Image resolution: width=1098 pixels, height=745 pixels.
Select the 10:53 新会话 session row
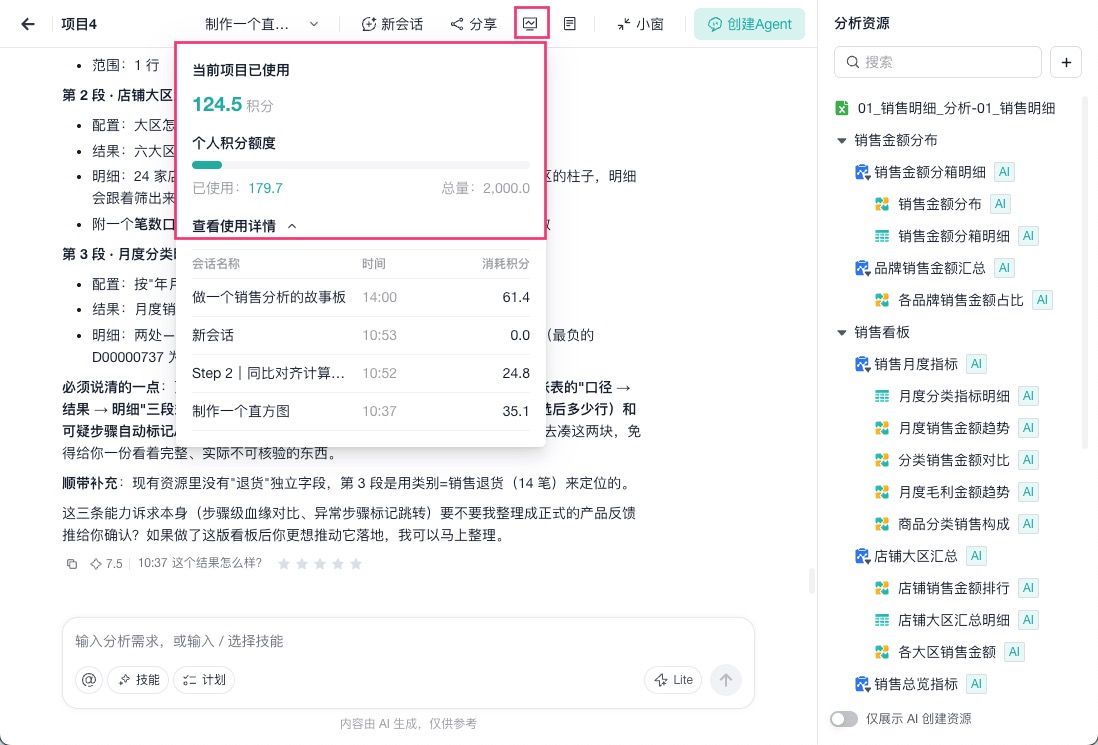[x=361, y=335]
